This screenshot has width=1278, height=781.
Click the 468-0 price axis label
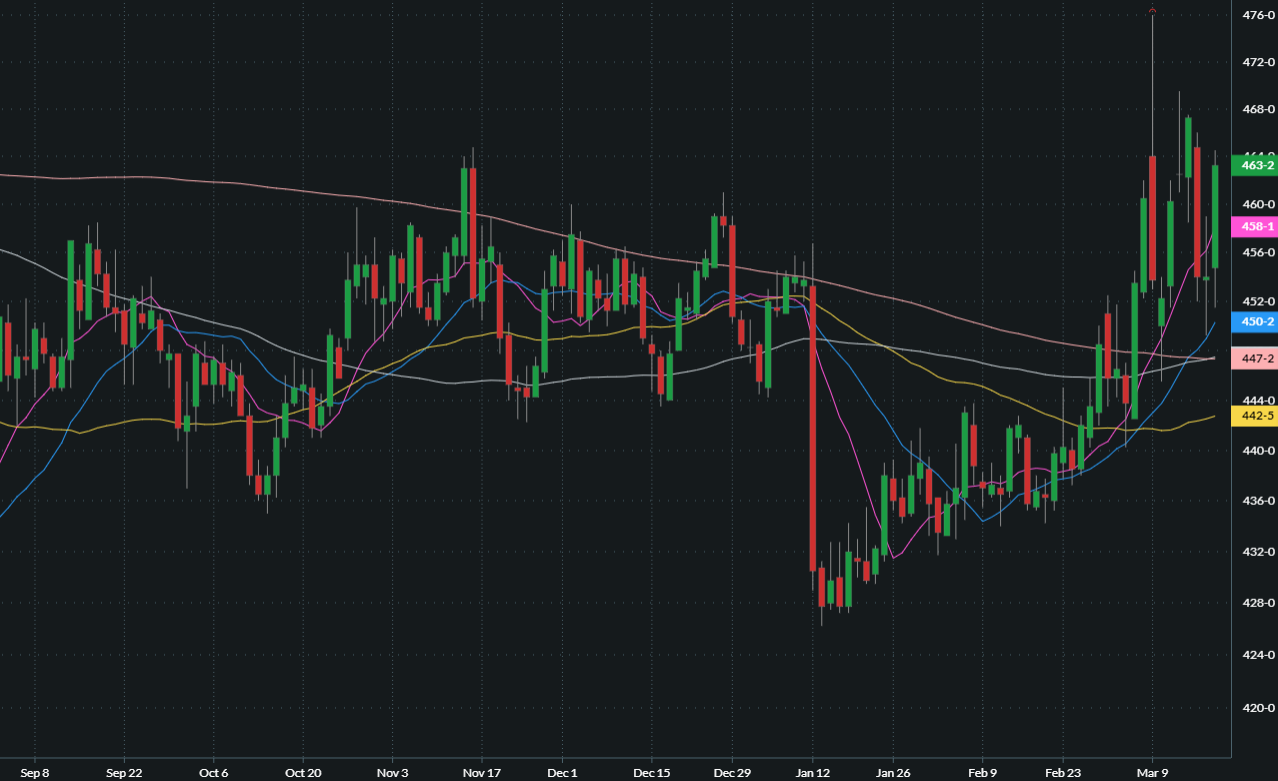pos(1256,109)
